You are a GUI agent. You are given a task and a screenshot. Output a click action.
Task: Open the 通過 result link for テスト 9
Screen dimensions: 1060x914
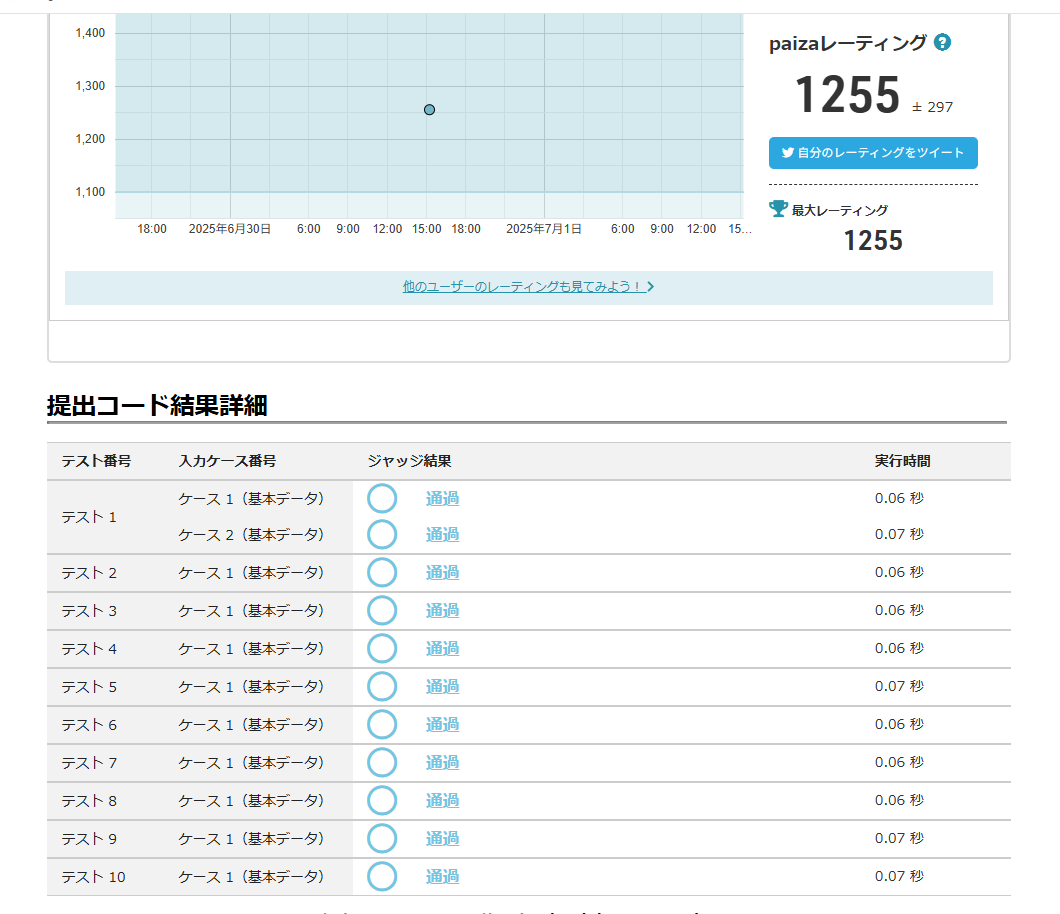pyautogui.click(x=442, y=838)
